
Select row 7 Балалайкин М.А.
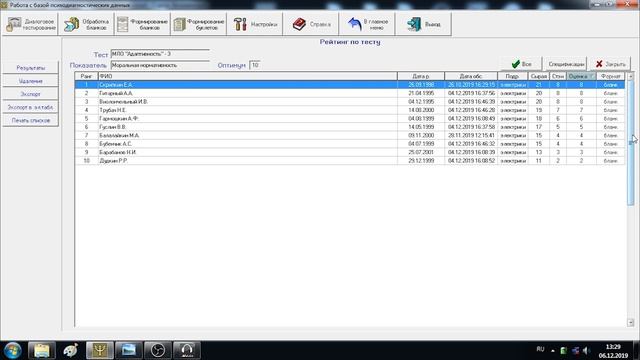(350, 135)
